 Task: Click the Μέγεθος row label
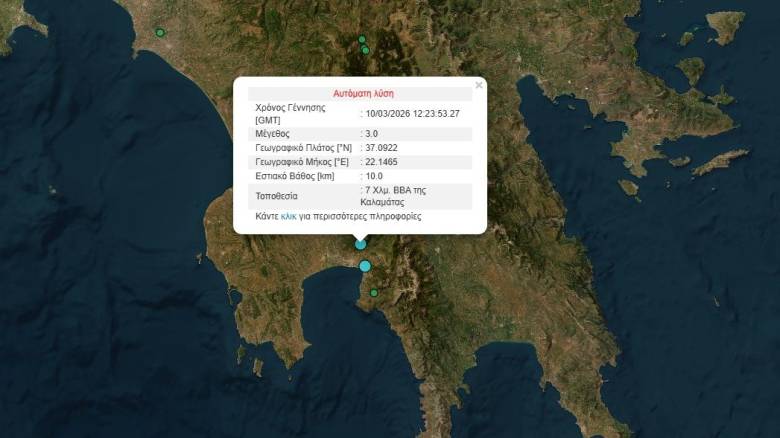pos(272,133)
